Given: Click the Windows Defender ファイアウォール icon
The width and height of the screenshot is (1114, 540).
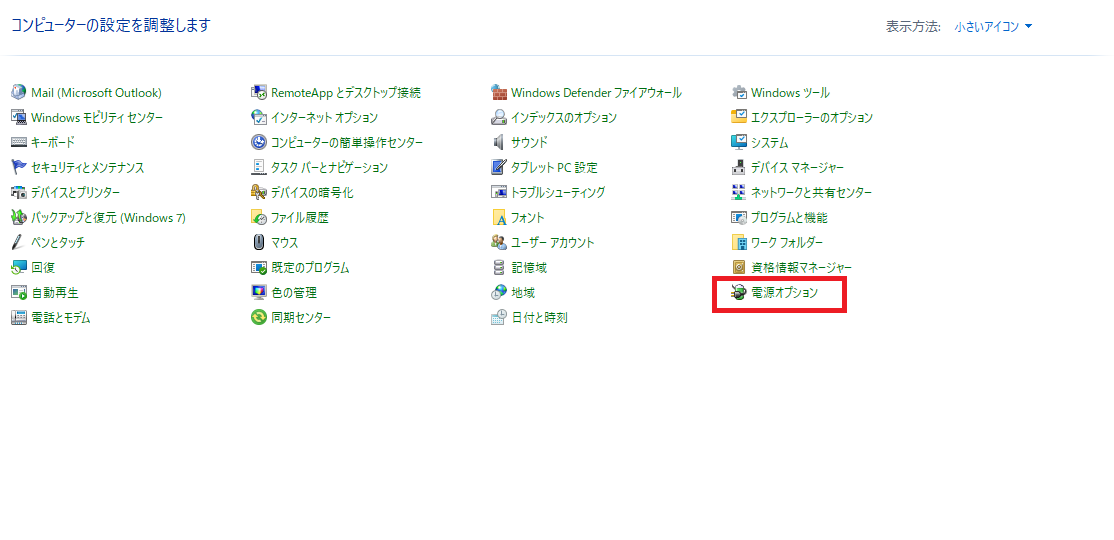Looking at the screenshot, I should [499, 93].
